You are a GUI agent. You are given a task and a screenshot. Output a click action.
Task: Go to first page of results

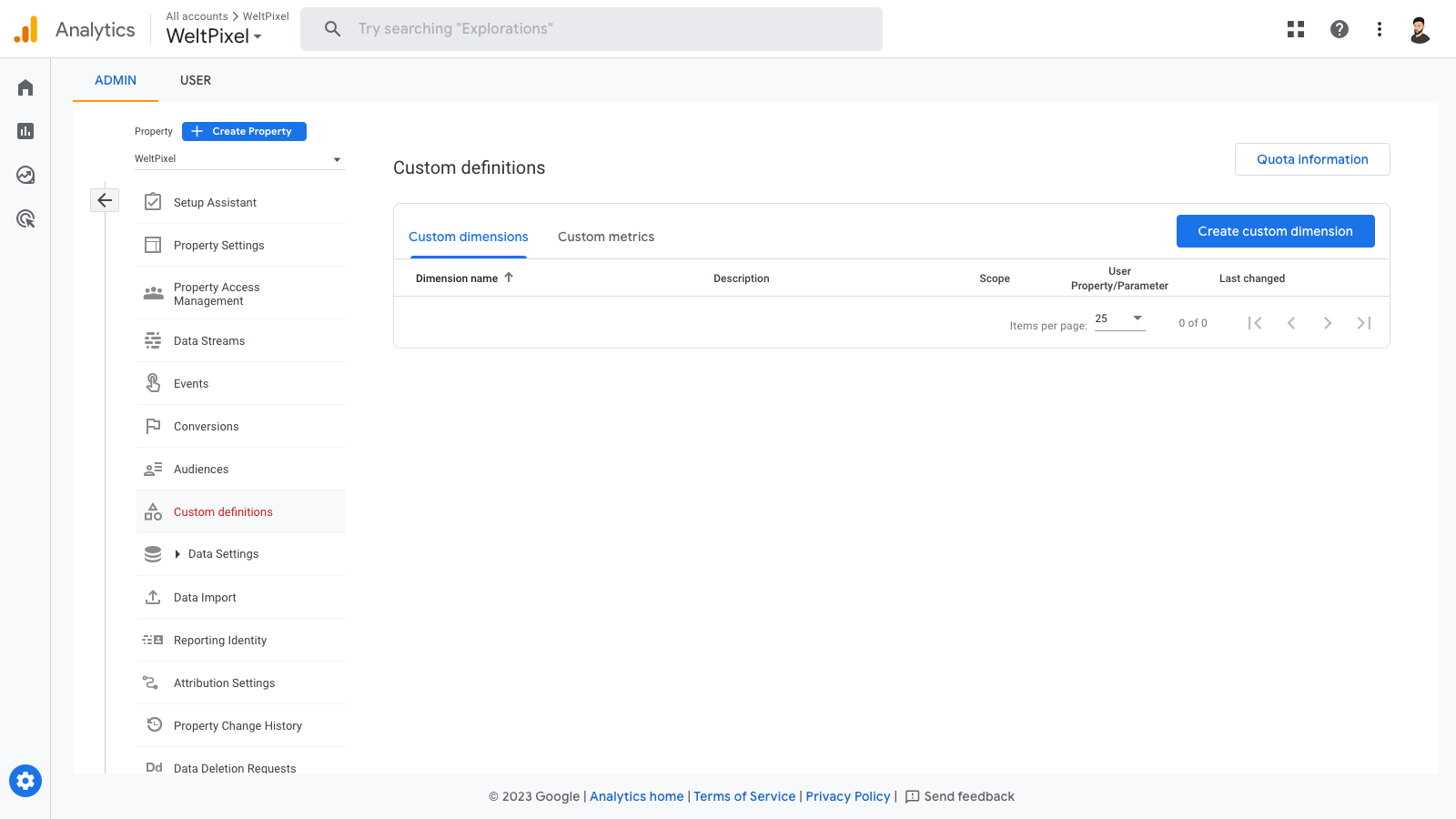1255,323
